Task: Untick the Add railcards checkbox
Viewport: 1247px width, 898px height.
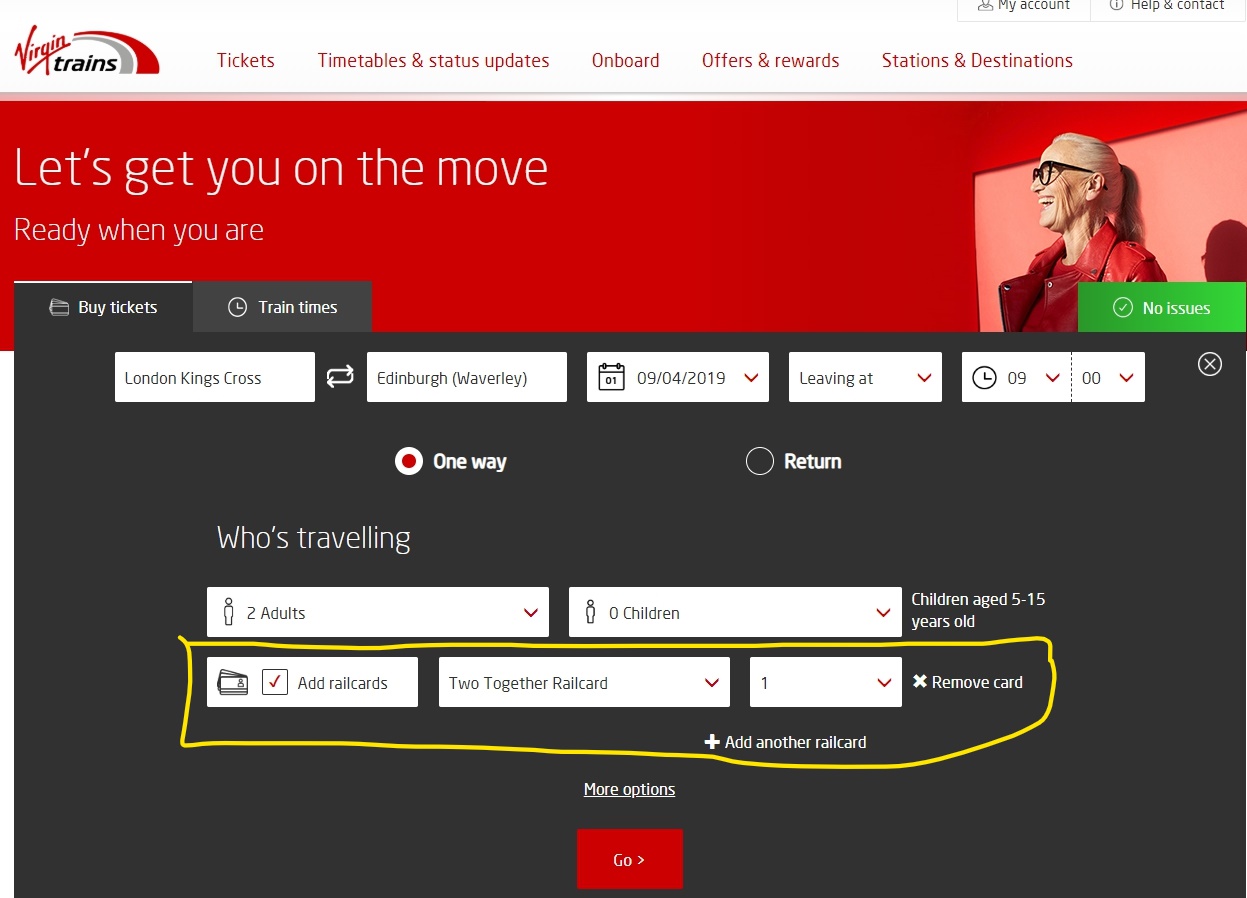Action: (x=275, y=682)
